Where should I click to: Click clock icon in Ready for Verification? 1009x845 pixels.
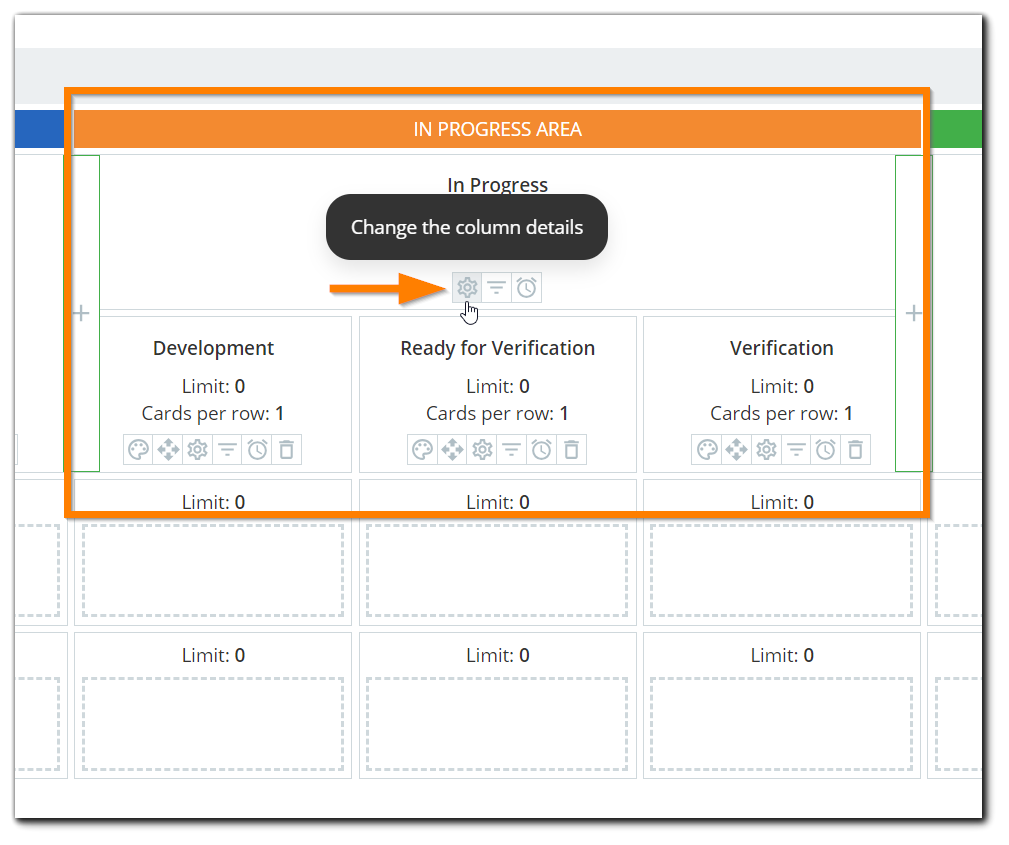tap(541, 449)
